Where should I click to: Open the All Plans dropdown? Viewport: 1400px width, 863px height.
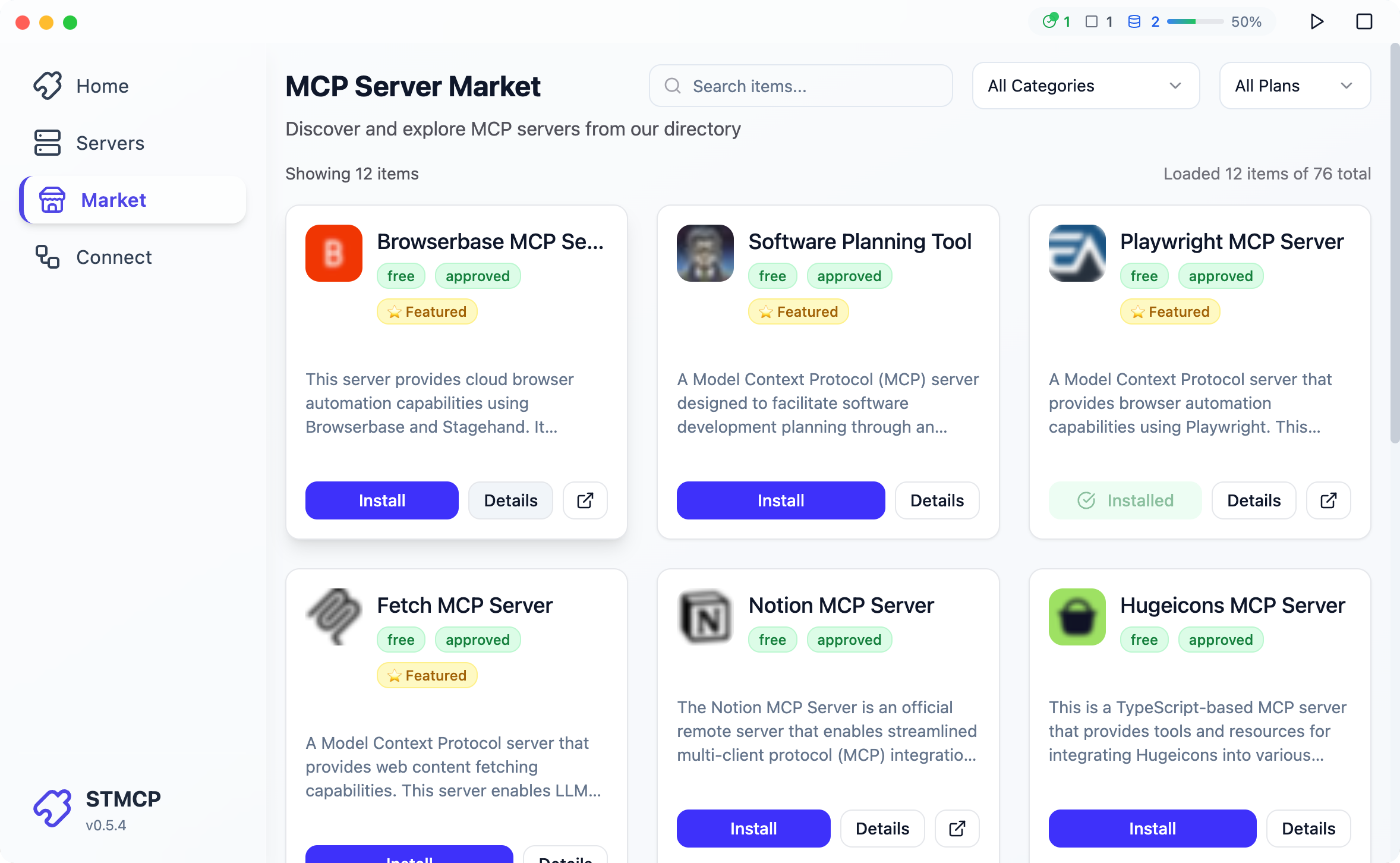point(1294,86)
